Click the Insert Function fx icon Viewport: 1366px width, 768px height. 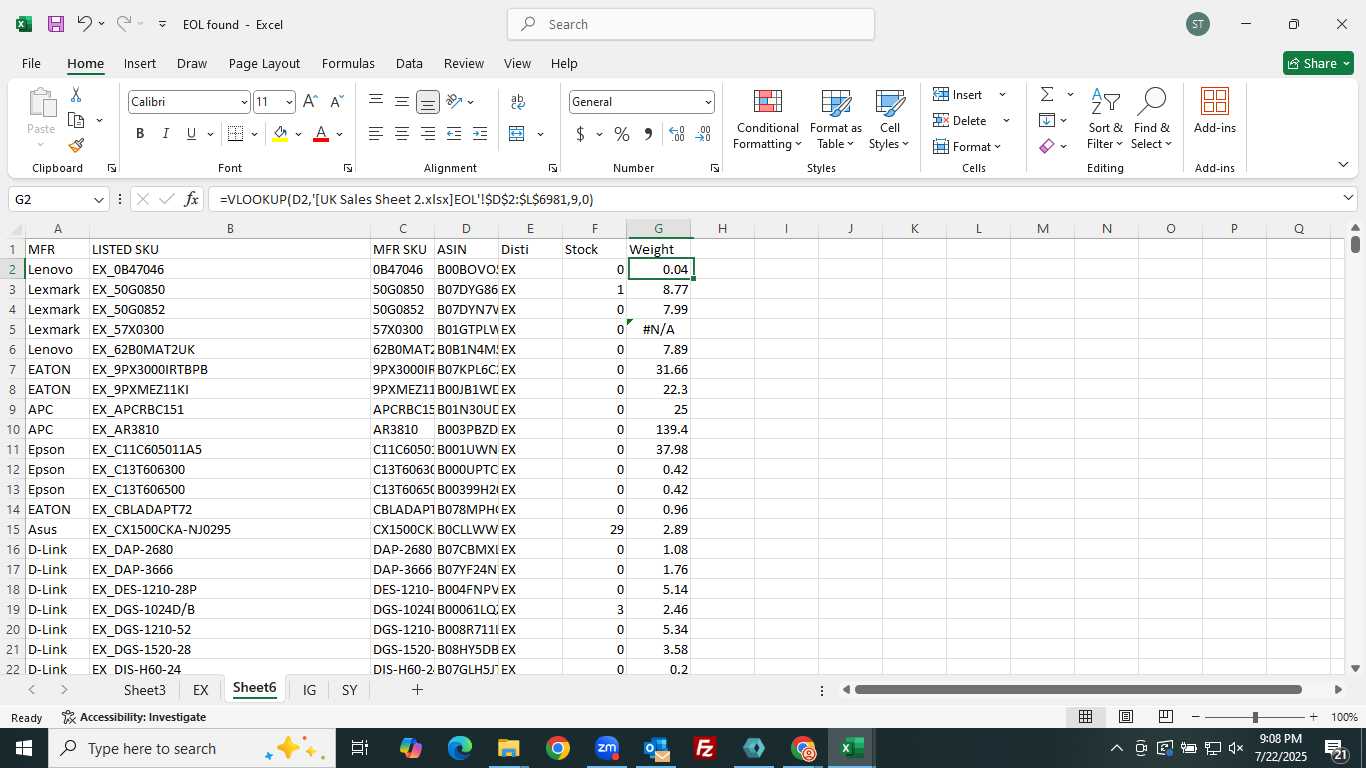click(x=192, y=199)
